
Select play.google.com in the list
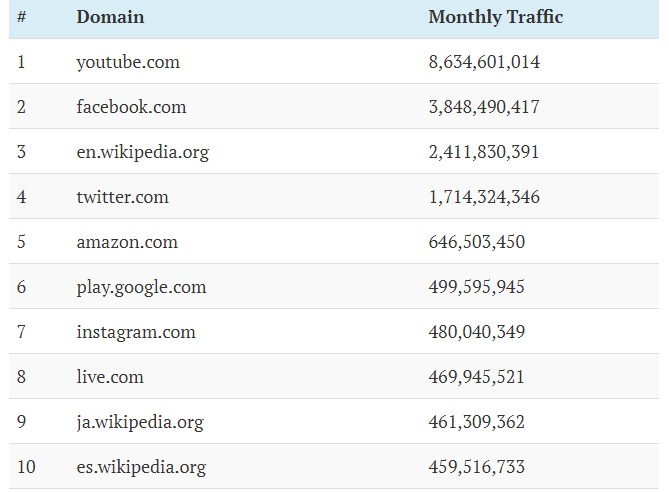[x=141, y=287]
